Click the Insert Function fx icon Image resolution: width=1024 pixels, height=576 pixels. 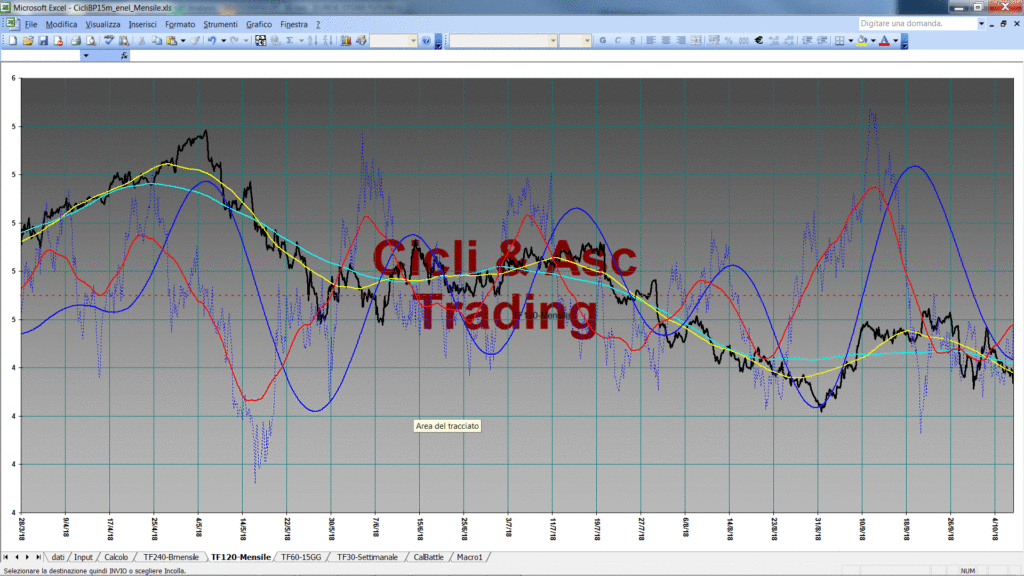(124, 56)
